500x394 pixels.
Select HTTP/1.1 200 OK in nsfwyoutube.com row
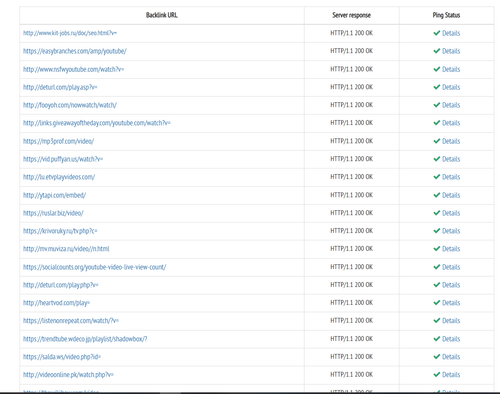point(351,69)
